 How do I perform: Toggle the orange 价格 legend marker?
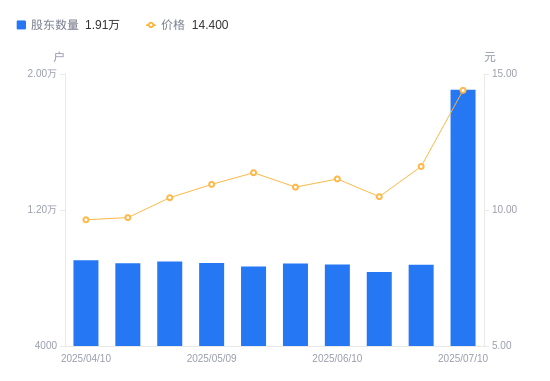(151, 25)
